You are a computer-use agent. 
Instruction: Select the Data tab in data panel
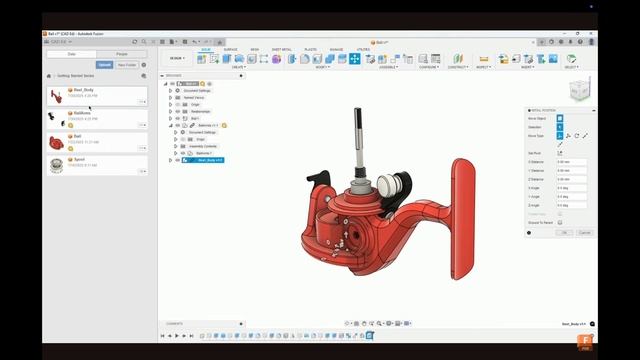click(x=71, y=54)
